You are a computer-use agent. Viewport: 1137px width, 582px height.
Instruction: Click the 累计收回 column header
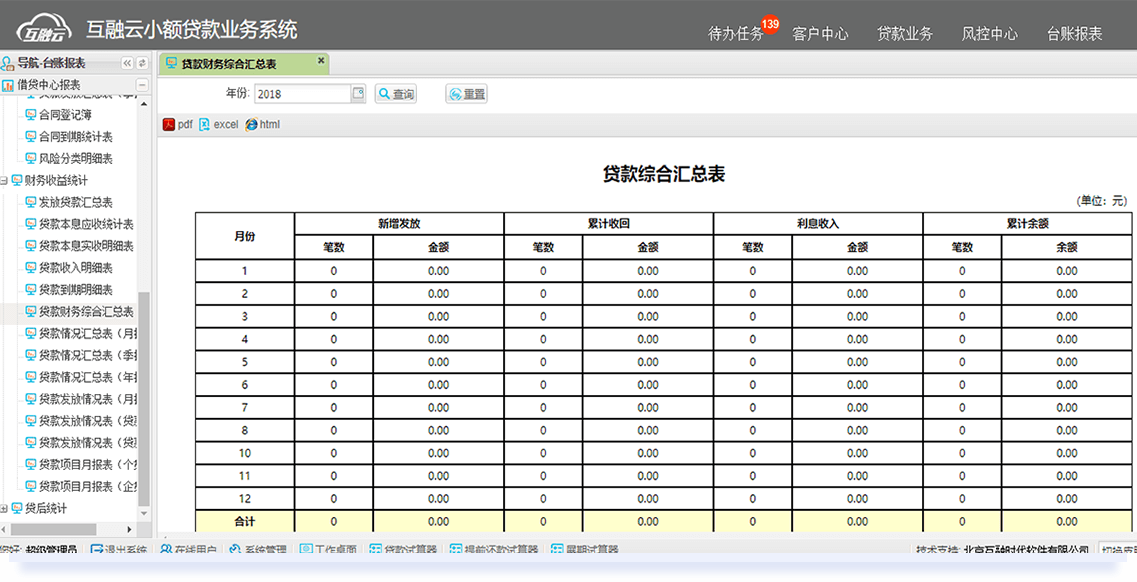click(608, 224)
